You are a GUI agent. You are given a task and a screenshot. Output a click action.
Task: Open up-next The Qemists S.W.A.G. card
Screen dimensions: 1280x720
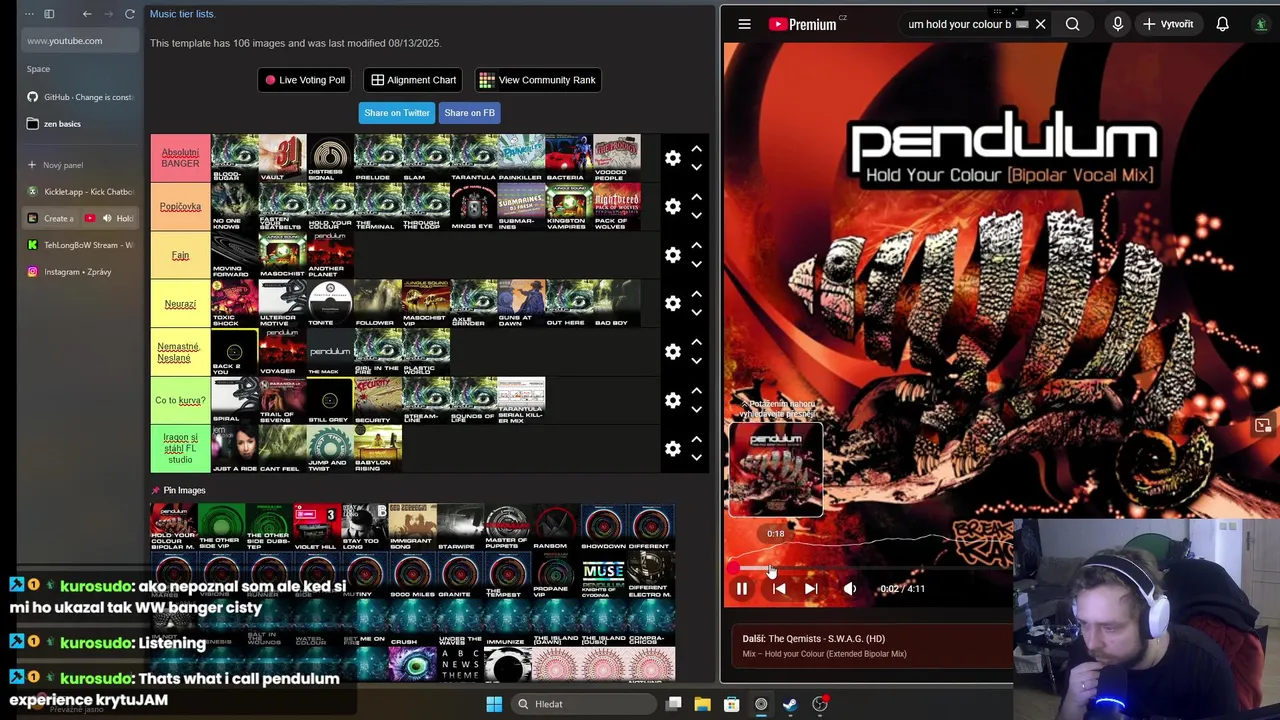pos(870,646)
